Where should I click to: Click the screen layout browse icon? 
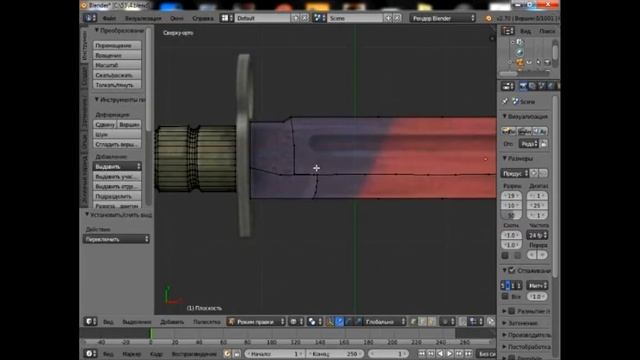point(227,18)
